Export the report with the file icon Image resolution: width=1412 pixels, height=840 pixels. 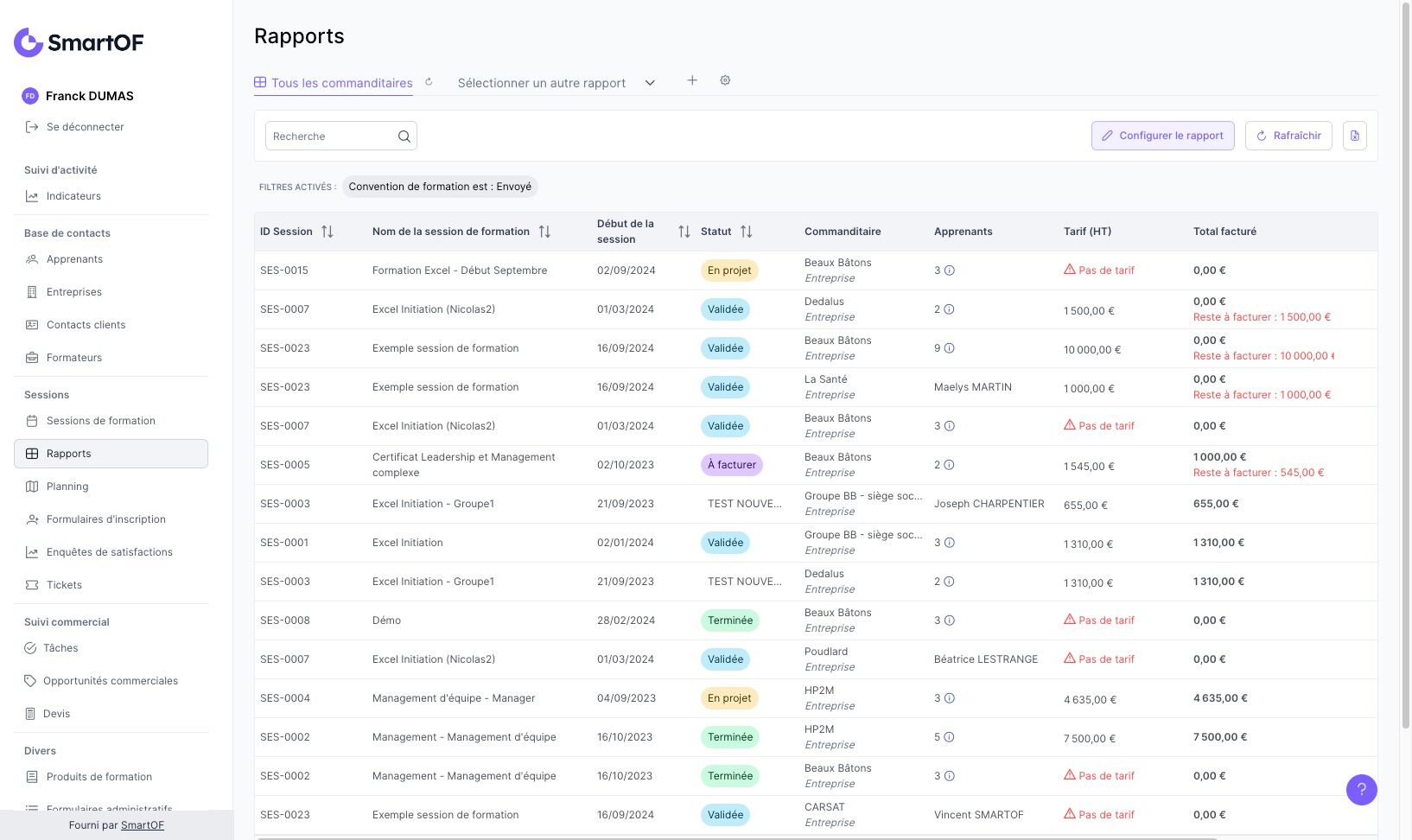[x=1354, y=136]
